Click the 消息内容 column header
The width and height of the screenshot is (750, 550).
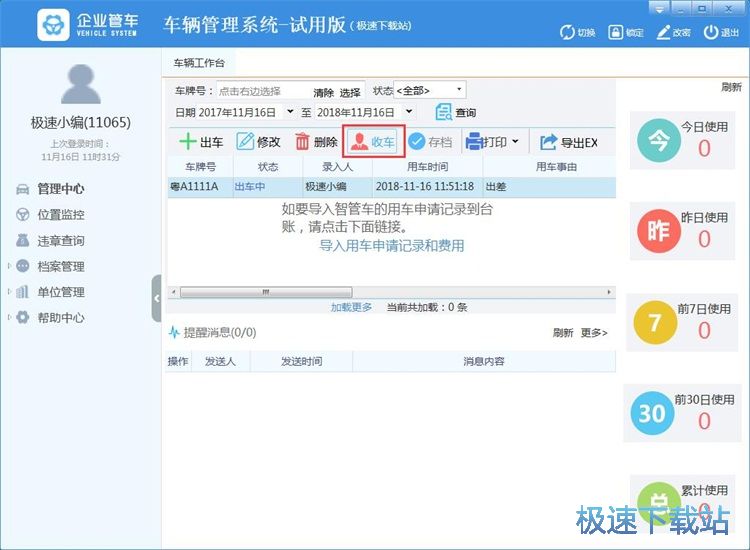[x=484, y=362]
